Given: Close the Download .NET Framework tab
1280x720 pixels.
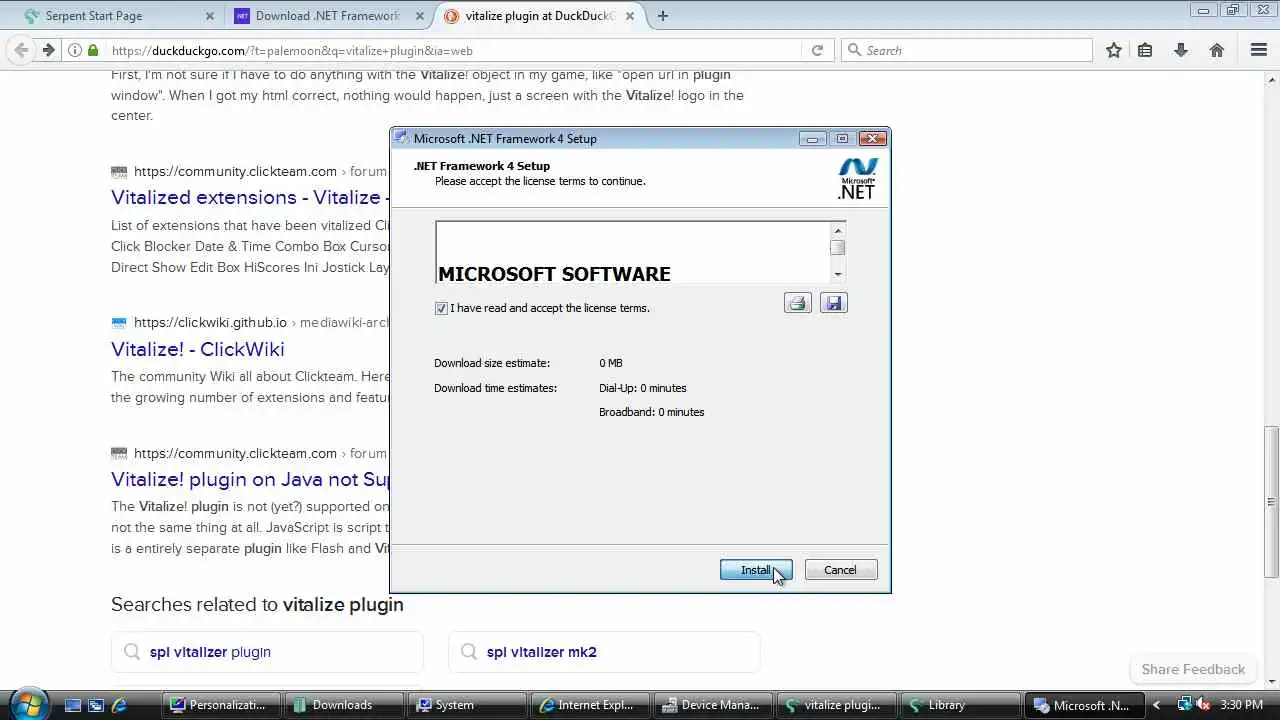Looking at the screenshot, I should [x=420, y=16].
